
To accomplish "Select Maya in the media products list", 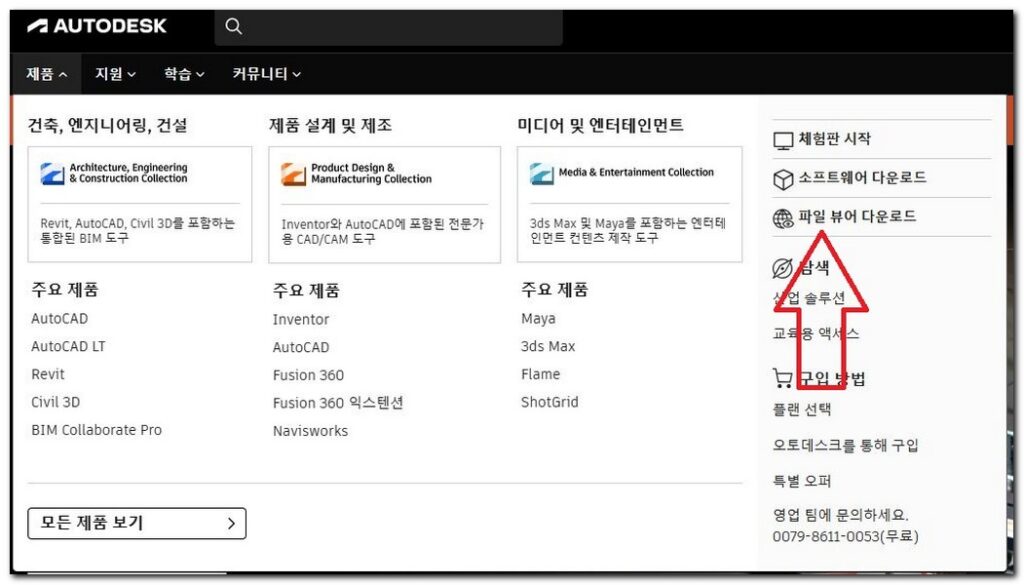I will pyautogui.click(x=537, y=318).
